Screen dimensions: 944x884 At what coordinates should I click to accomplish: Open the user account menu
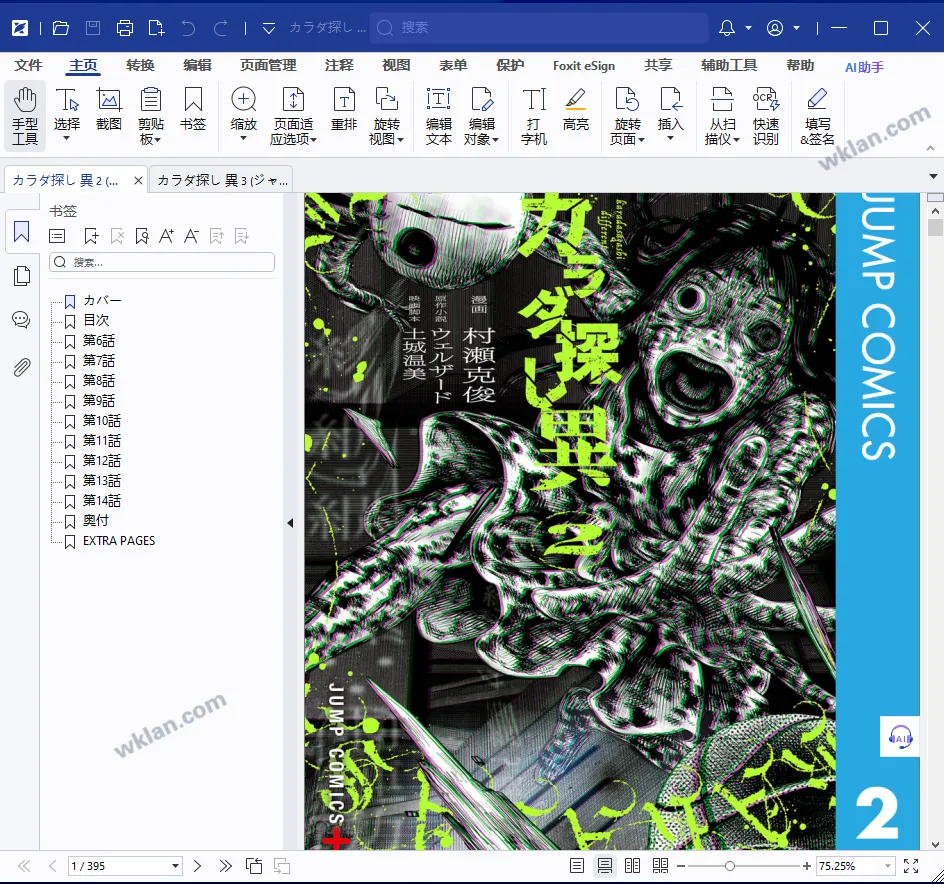tap(775, 28)
